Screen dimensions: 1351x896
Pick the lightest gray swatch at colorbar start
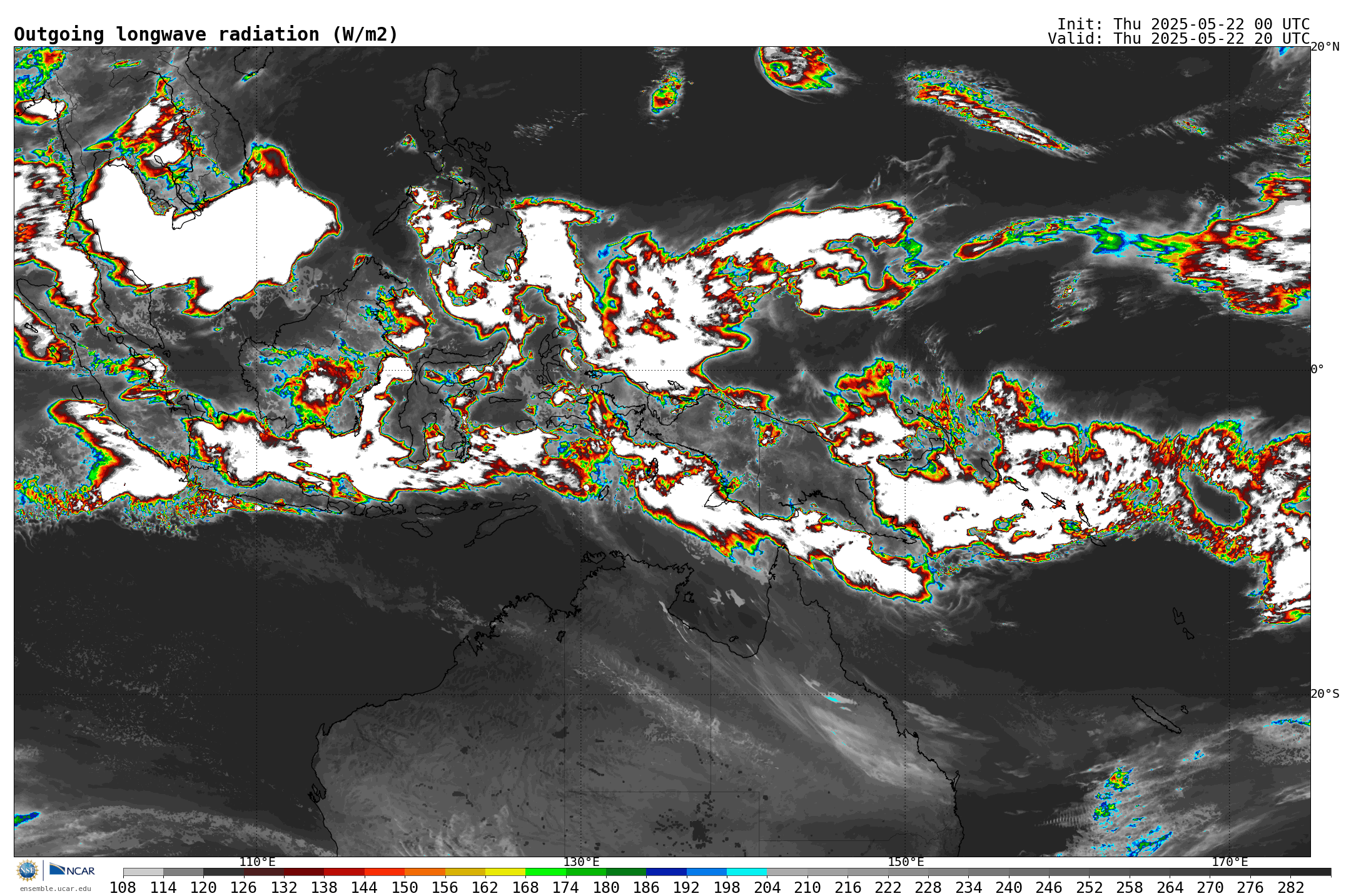point(143,872)
